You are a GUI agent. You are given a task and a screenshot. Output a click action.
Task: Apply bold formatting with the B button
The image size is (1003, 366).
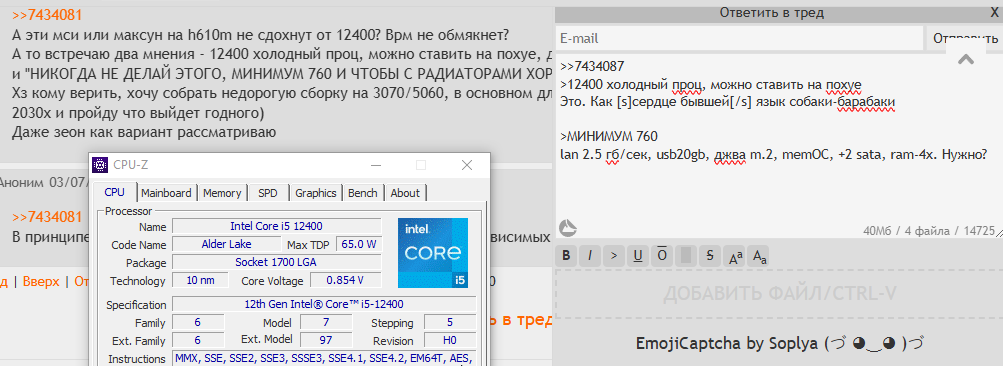(566, 256)
